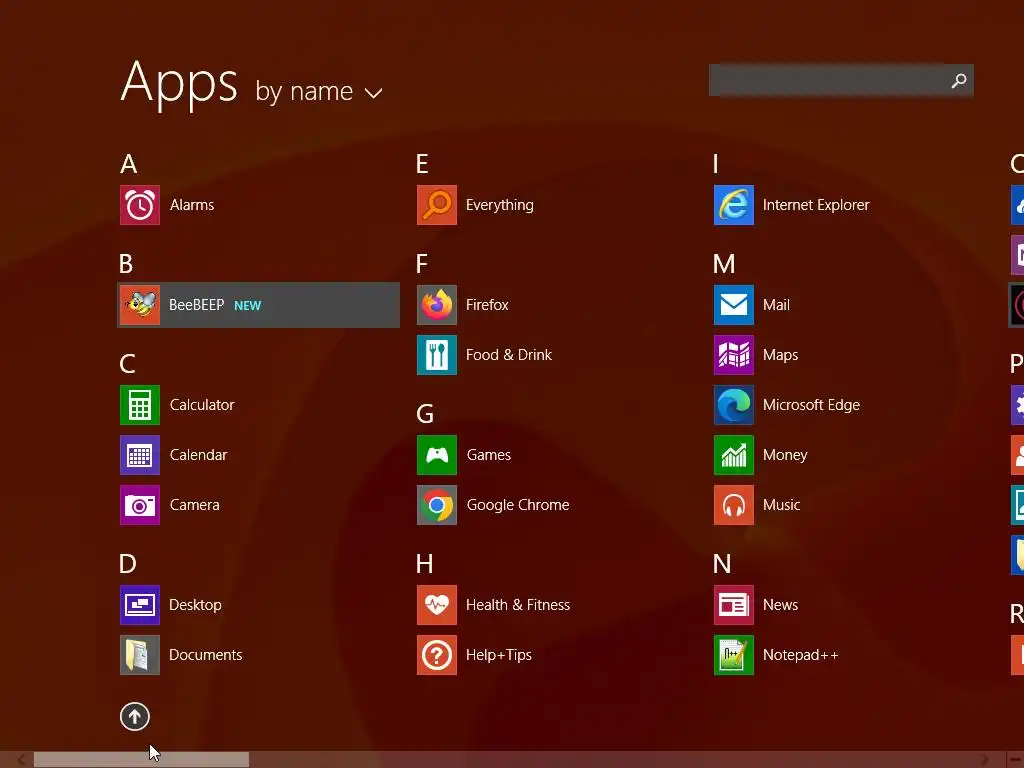Launch Notepad++ icon
The width and height of the screenshot is (1024, 768).
734,655
